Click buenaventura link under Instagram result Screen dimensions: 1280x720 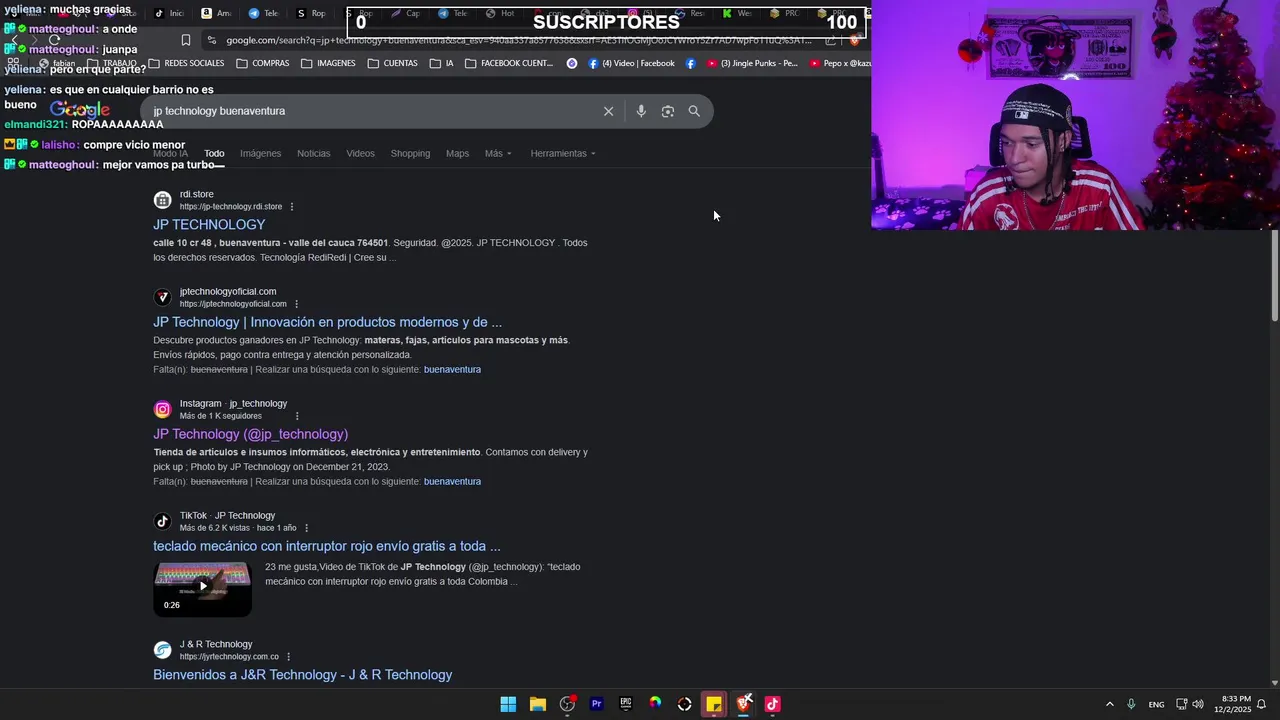(452, 481)
